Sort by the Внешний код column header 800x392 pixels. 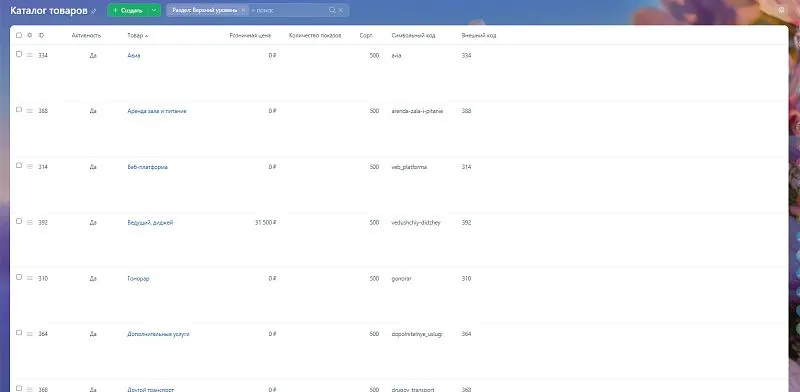coord(479,36)
